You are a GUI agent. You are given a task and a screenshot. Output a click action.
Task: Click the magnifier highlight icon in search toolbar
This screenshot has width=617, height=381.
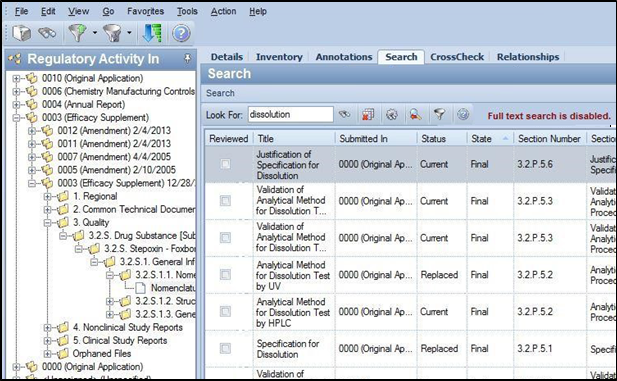pos(415,115)
